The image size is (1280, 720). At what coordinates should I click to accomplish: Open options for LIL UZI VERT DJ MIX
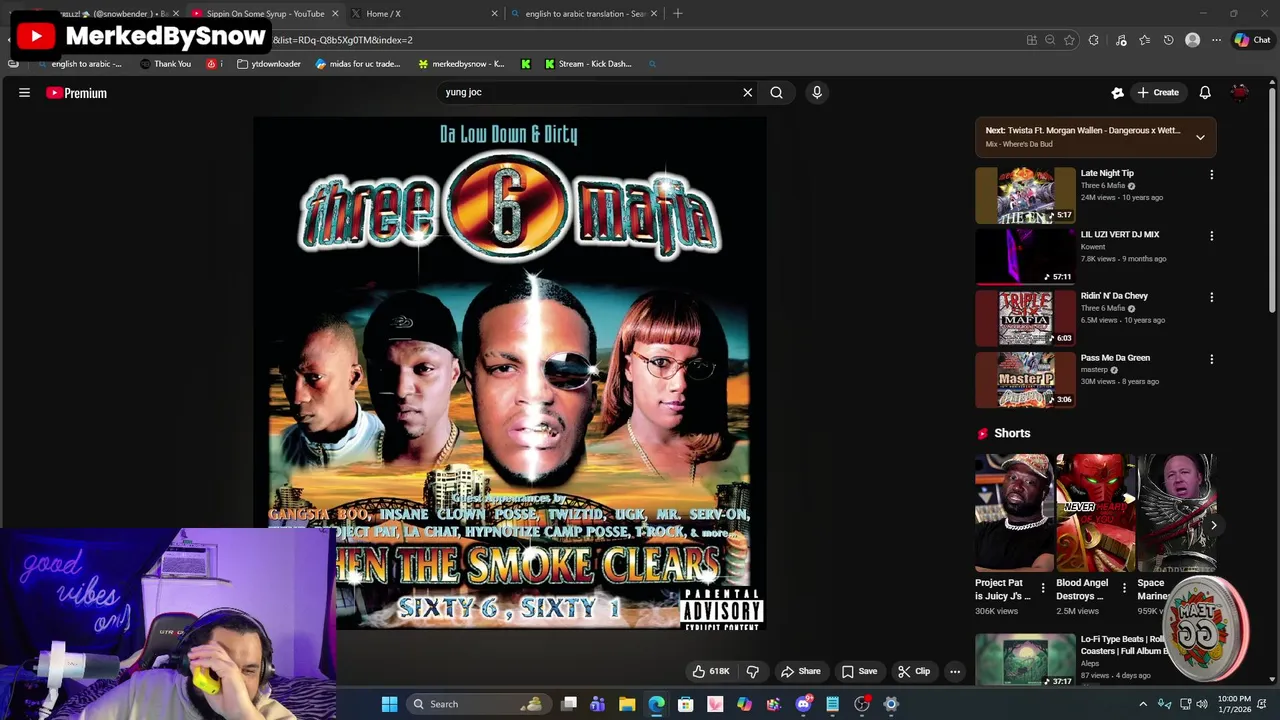pos(1211,236)
